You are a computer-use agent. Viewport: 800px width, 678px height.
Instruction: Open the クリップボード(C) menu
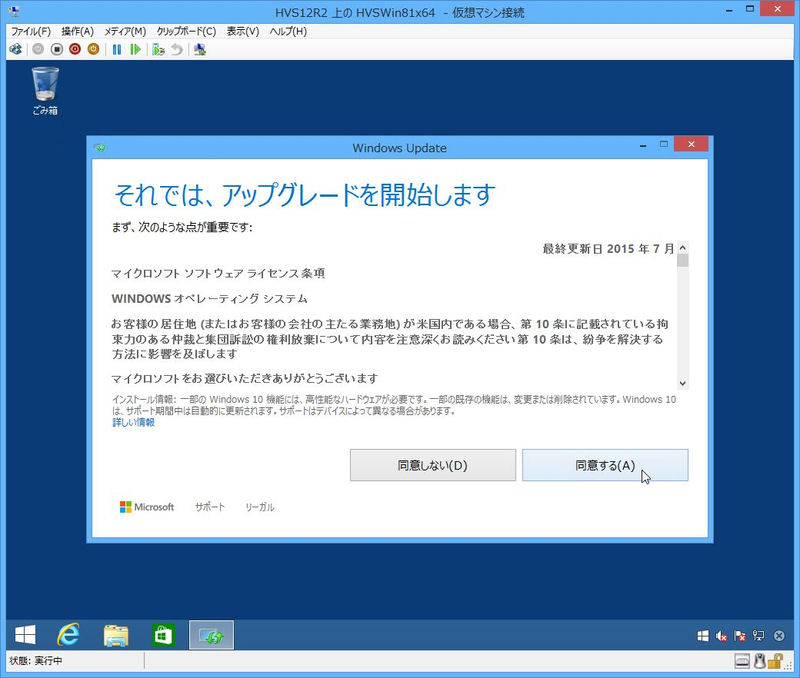(186, 31)
